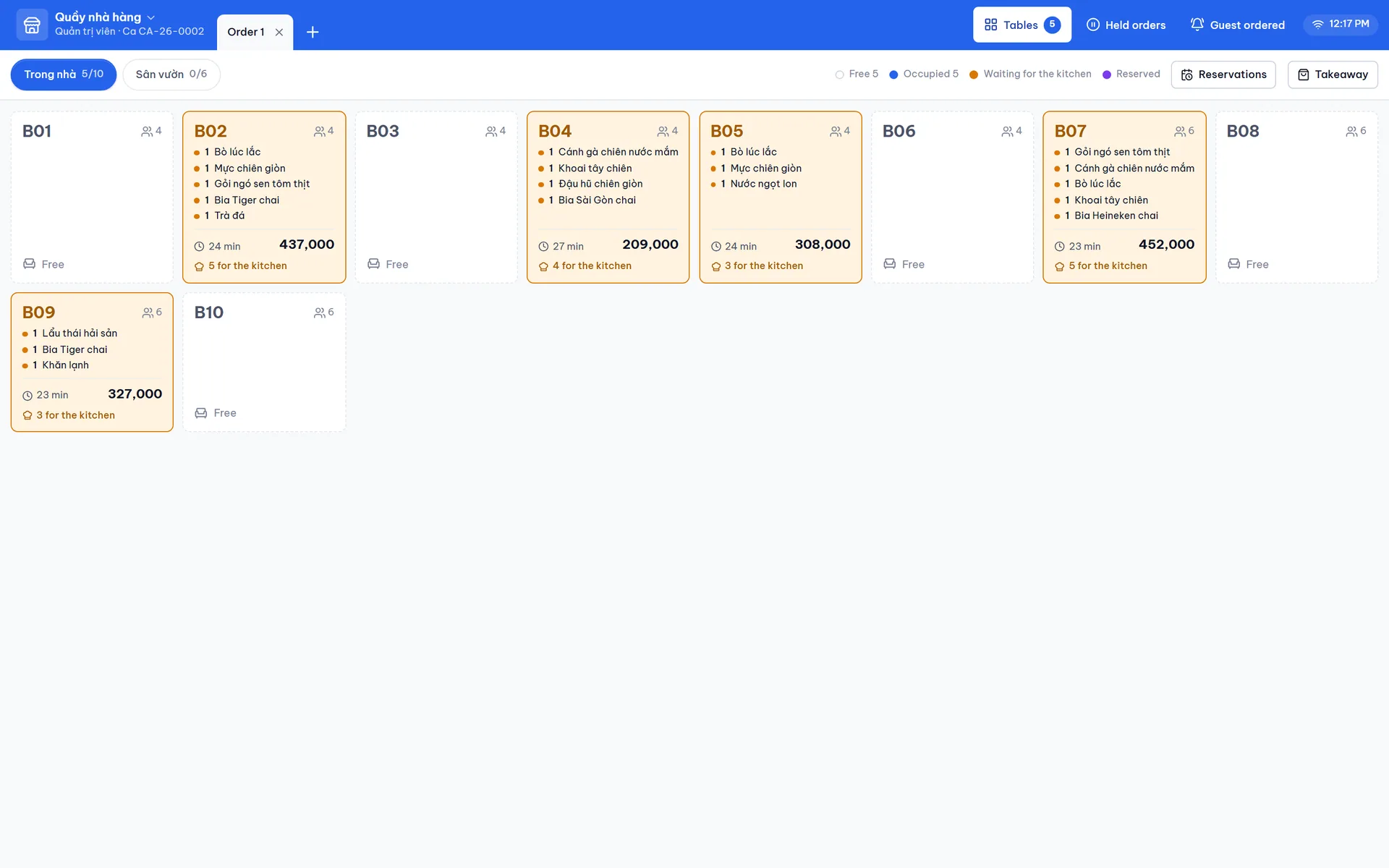Image resolution: width=1389 pixels, height=868 pixels.
Task: Click the 308,000 total on B05
Action: [x=823, y=244]
